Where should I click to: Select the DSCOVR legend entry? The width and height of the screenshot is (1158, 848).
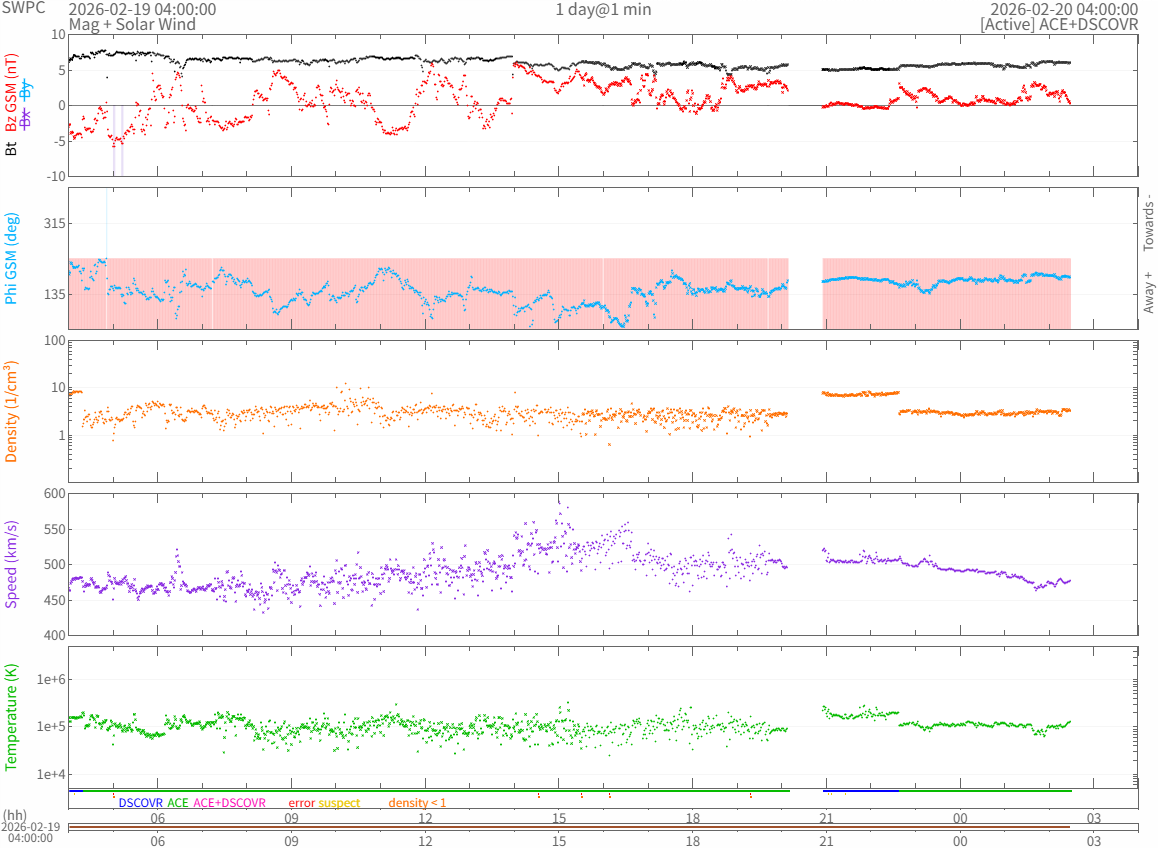coord(140,802)
